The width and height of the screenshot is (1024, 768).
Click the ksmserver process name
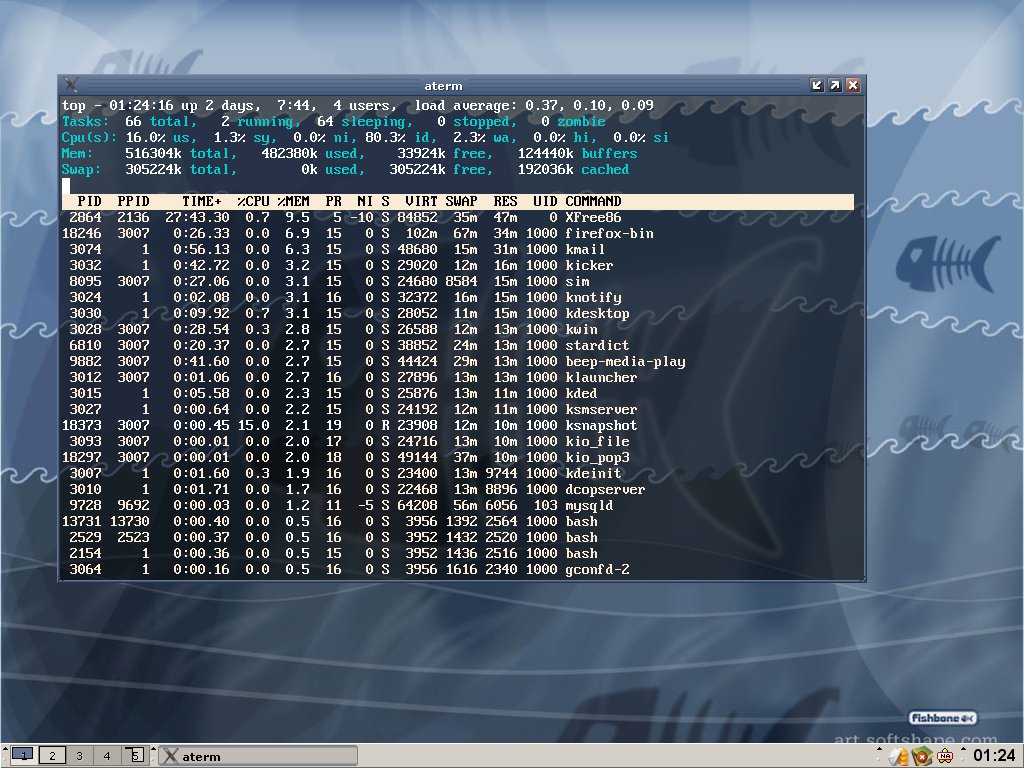point(601,409)
